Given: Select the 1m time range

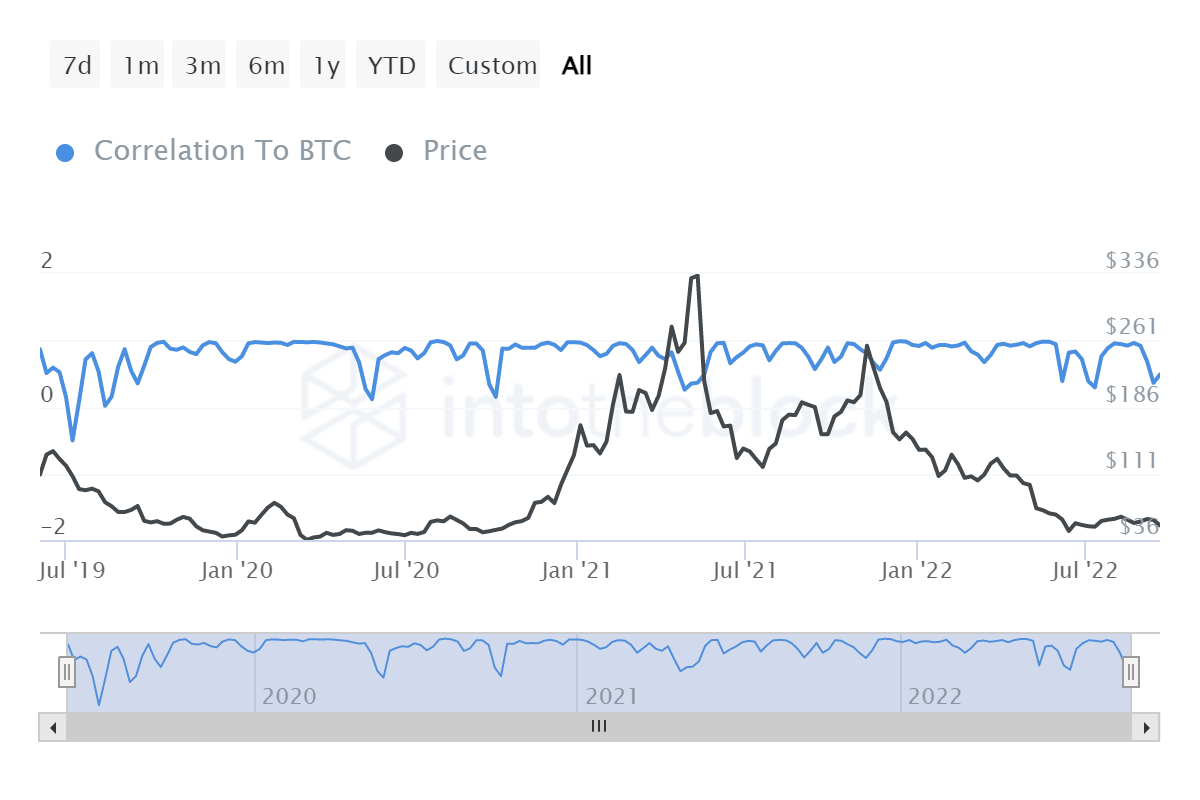Looking at the screenshot, I should (x=140, y=66).
